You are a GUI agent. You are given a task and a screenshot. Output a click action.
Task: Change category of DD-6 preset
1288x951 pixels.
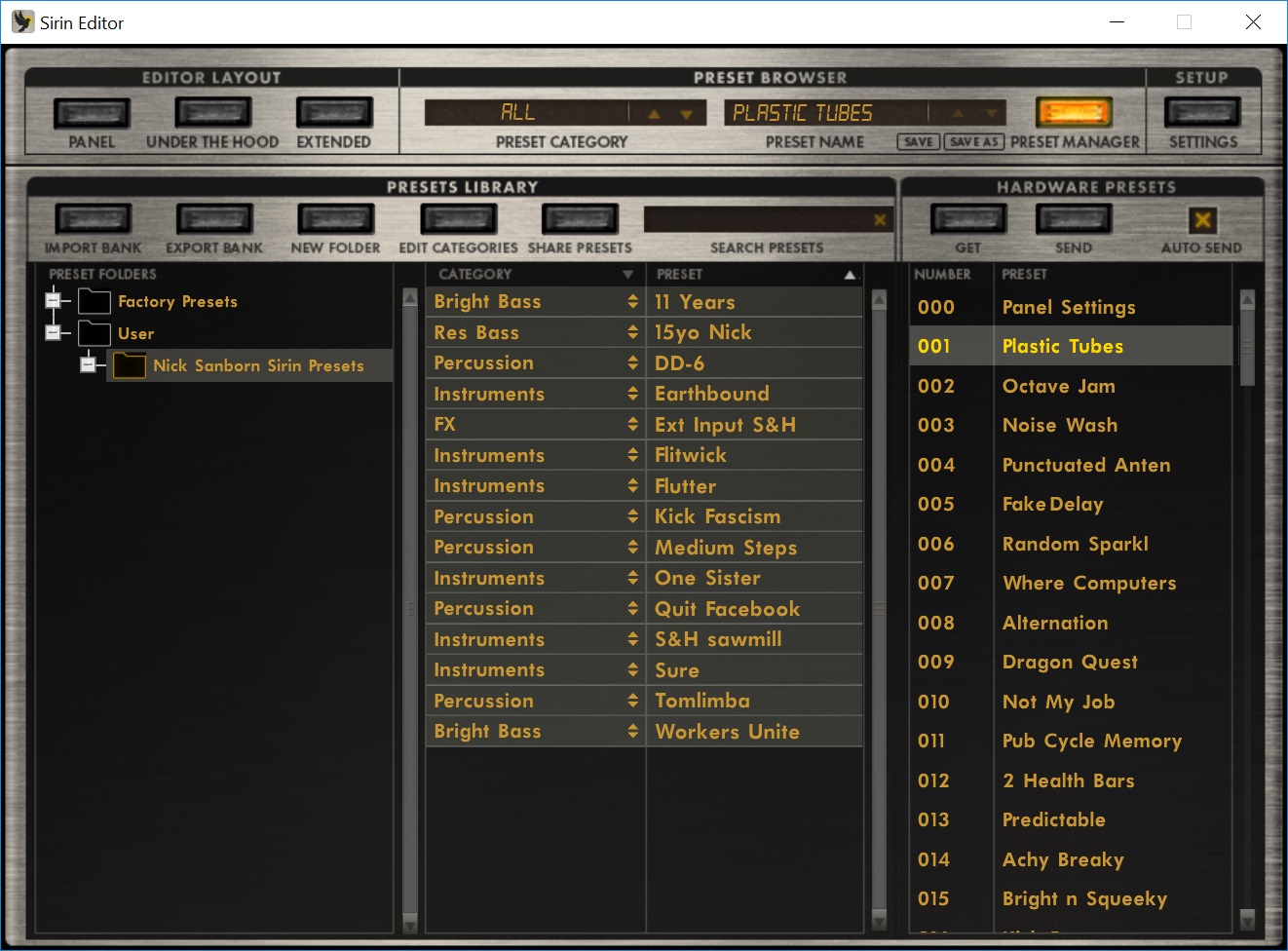632,363
